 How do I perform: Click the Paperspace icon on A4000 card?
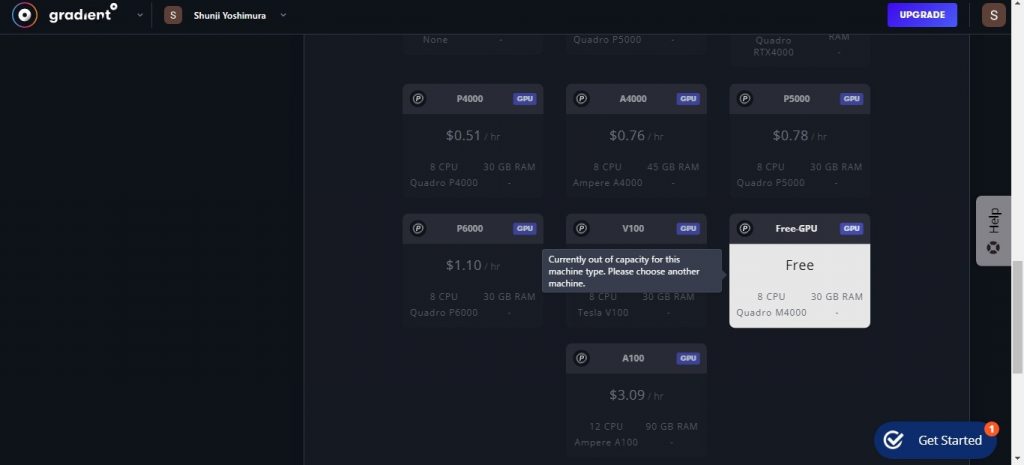581,99
